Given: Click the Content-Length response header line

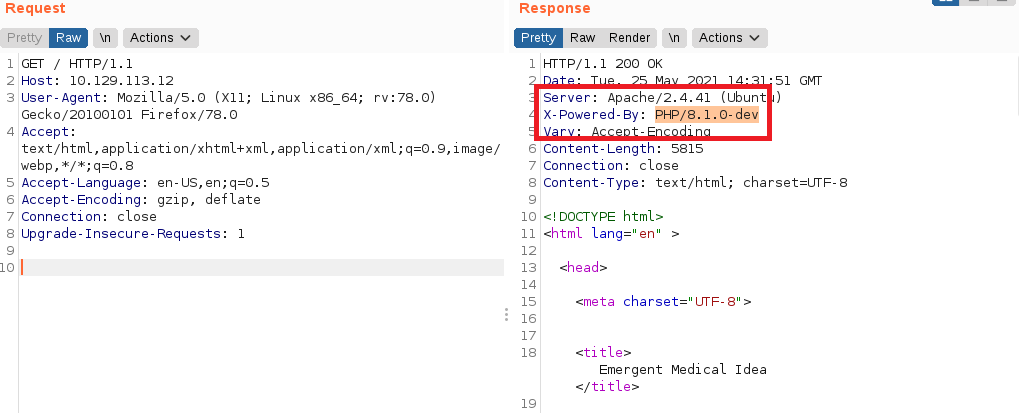Looking at the screenshot, I should click(622, 149).
